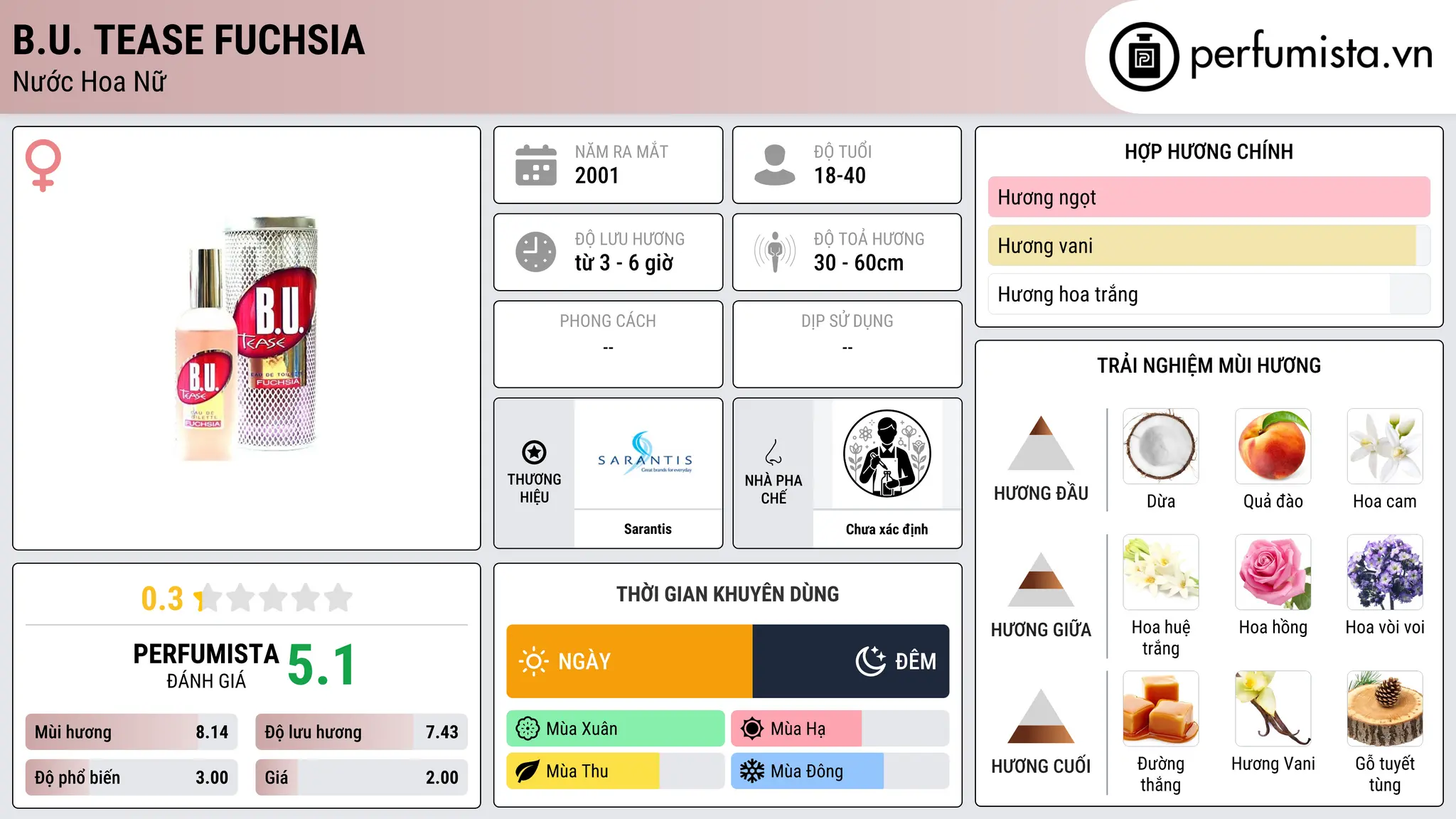1456x819 pixels.
Task: Click the female gender symbol icon
Action: (43, 165)
